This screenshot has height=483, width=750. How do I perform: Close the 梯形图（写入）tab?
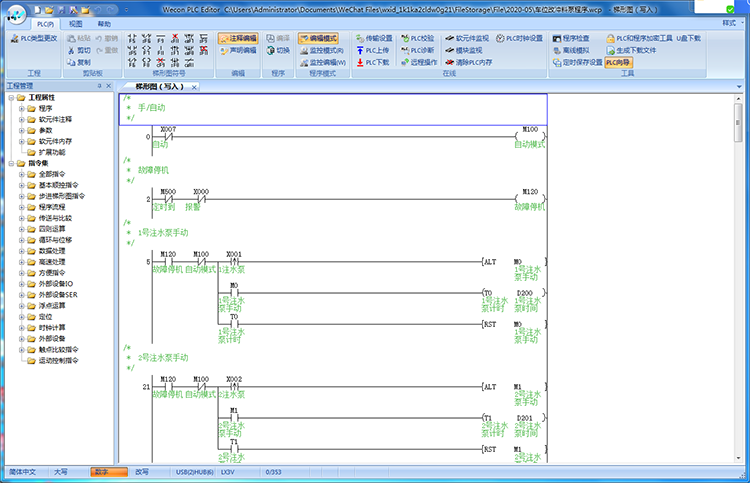point(194,87)
